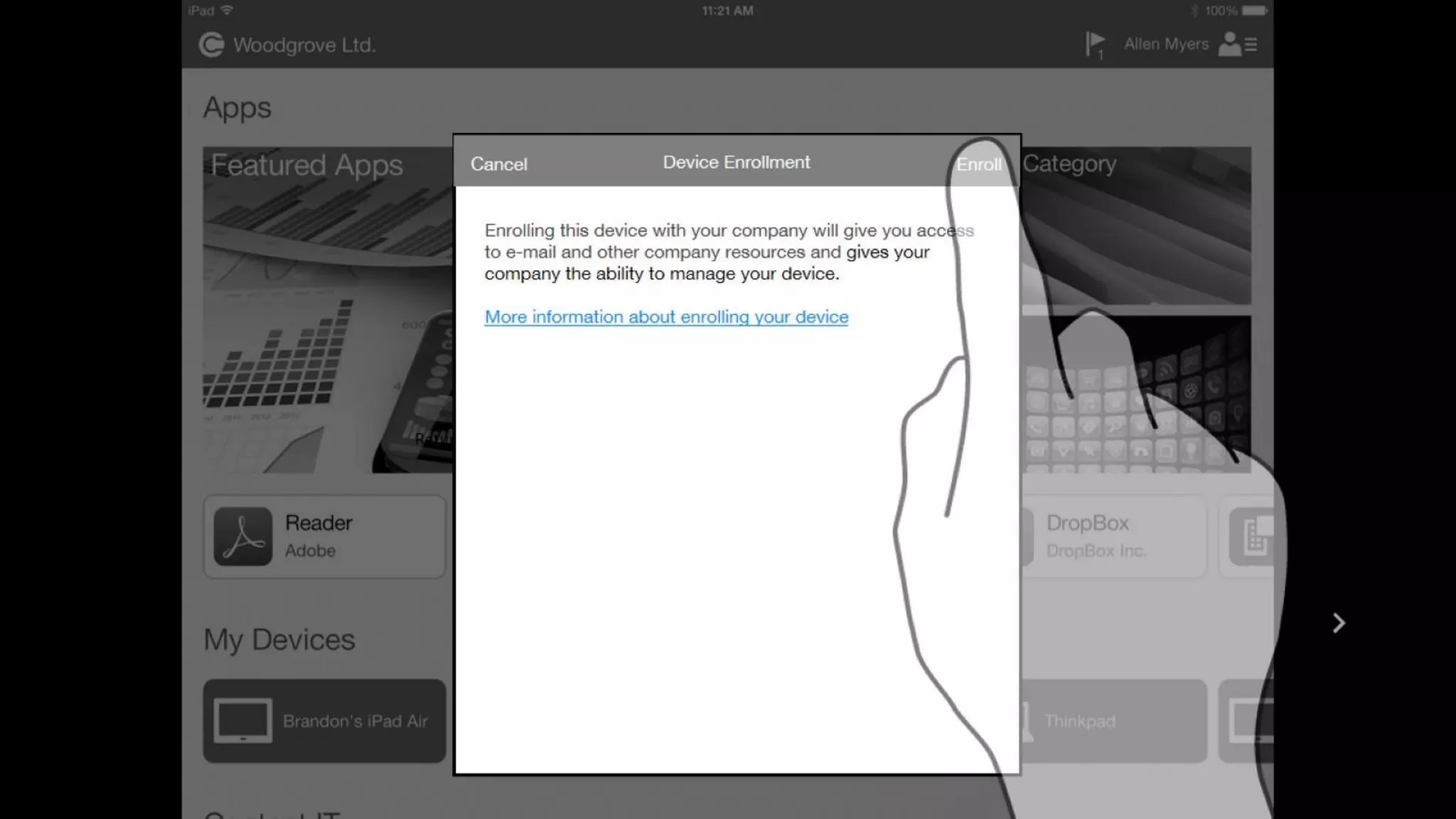This screenshot has width=1456, height=819.
Task: Open More information about enrolling link
Action: [666, 317]
